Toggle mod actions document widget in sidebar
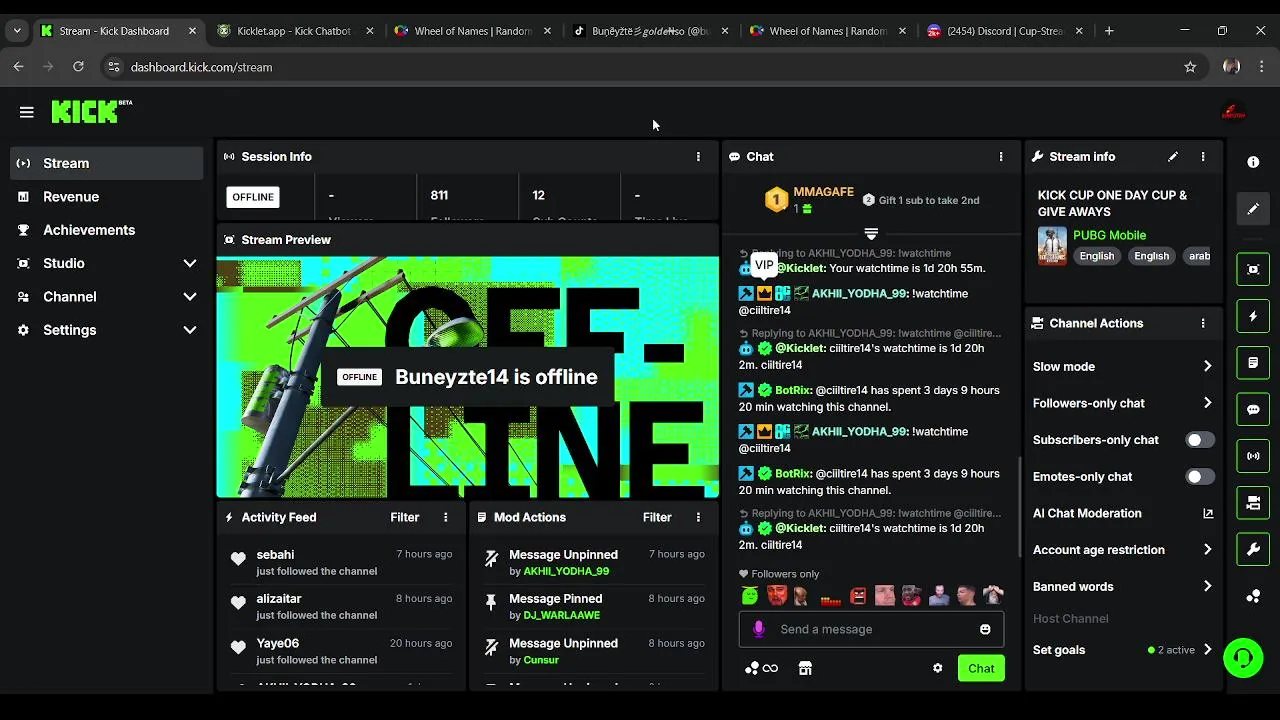The image size is (1280, 720). point(1253,362)
